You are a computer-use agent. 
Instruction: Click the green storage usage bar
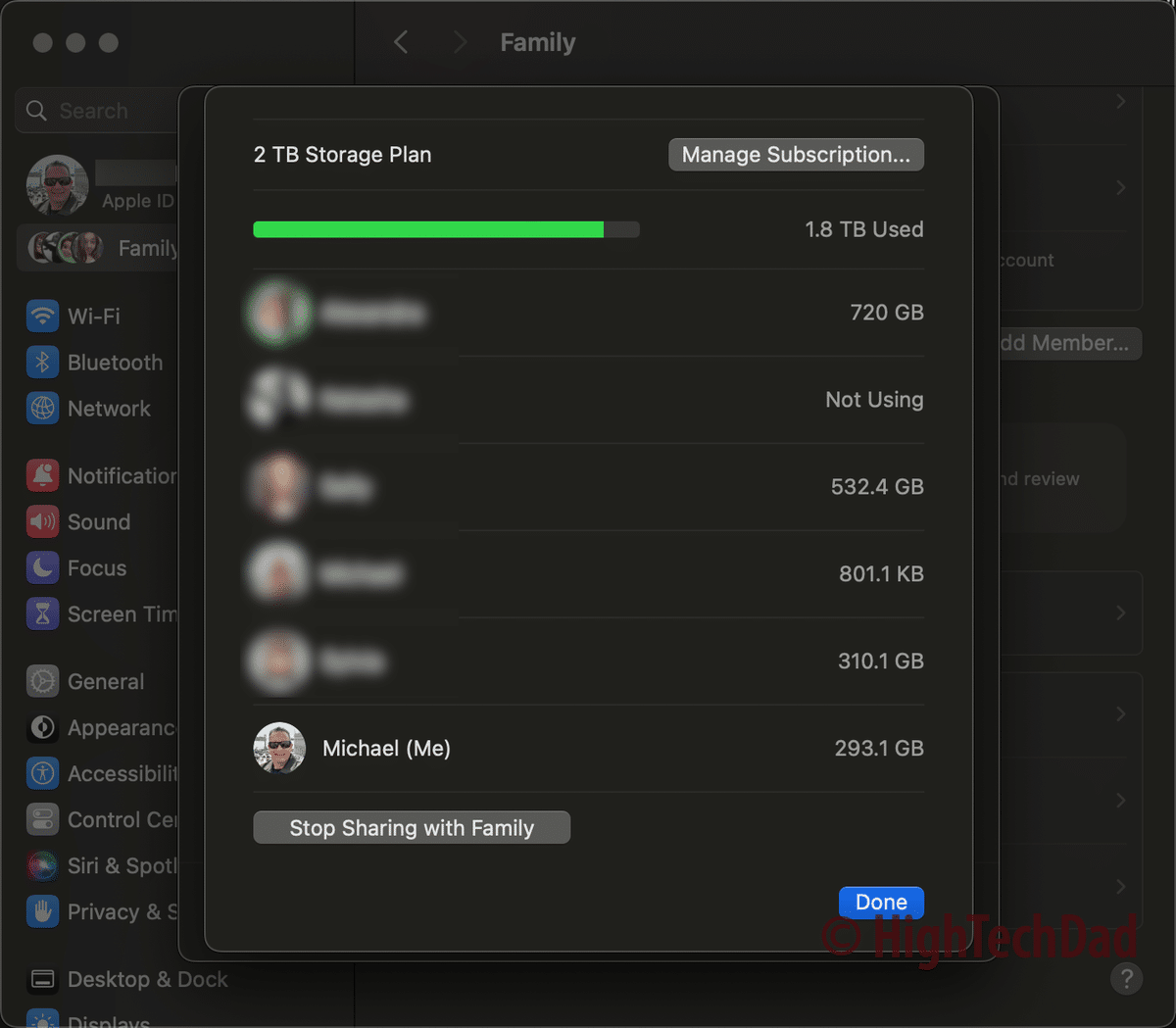point(428,228)
